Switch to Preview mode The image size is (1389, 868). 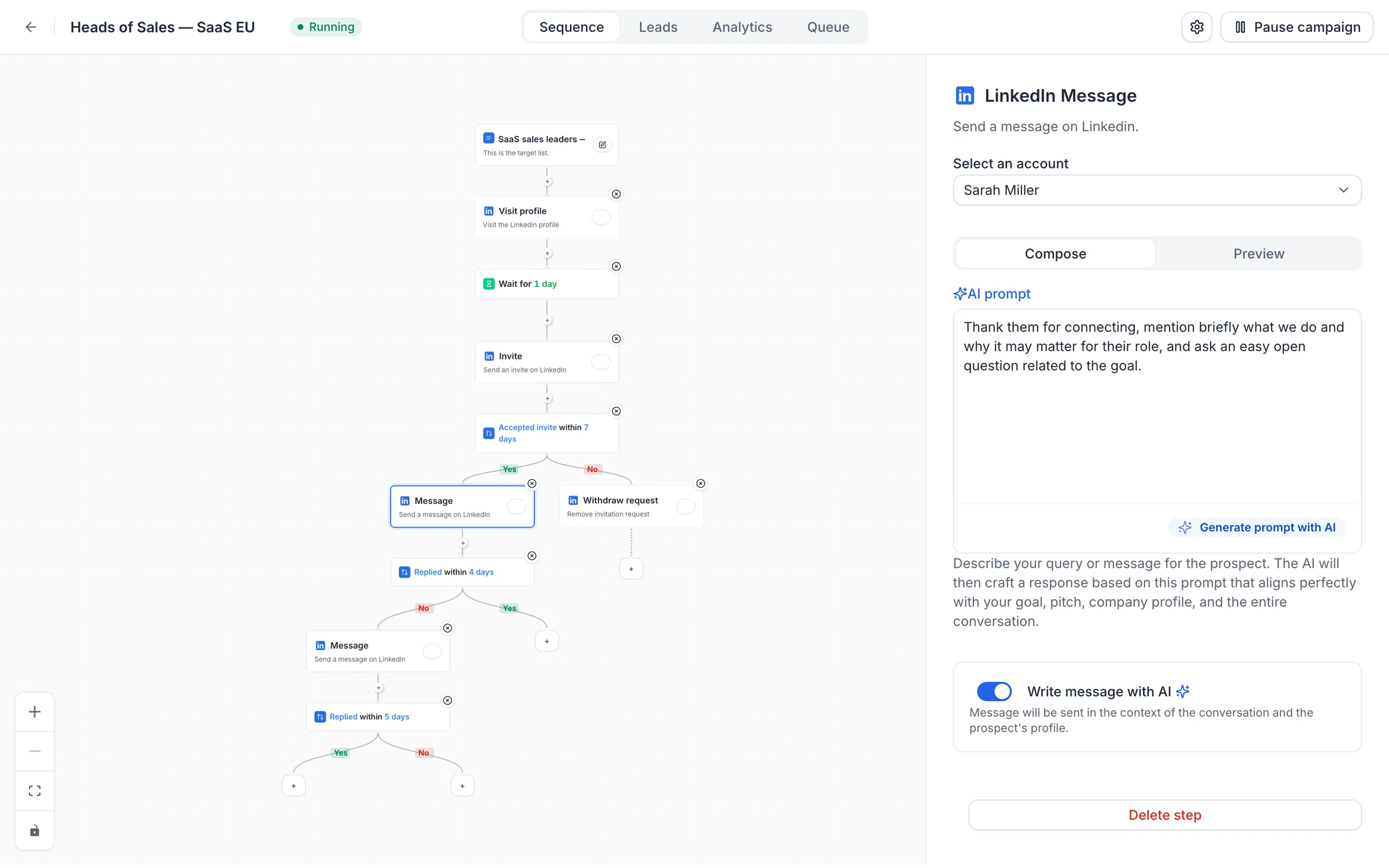pyautogui.click(x=1258, y=254)
